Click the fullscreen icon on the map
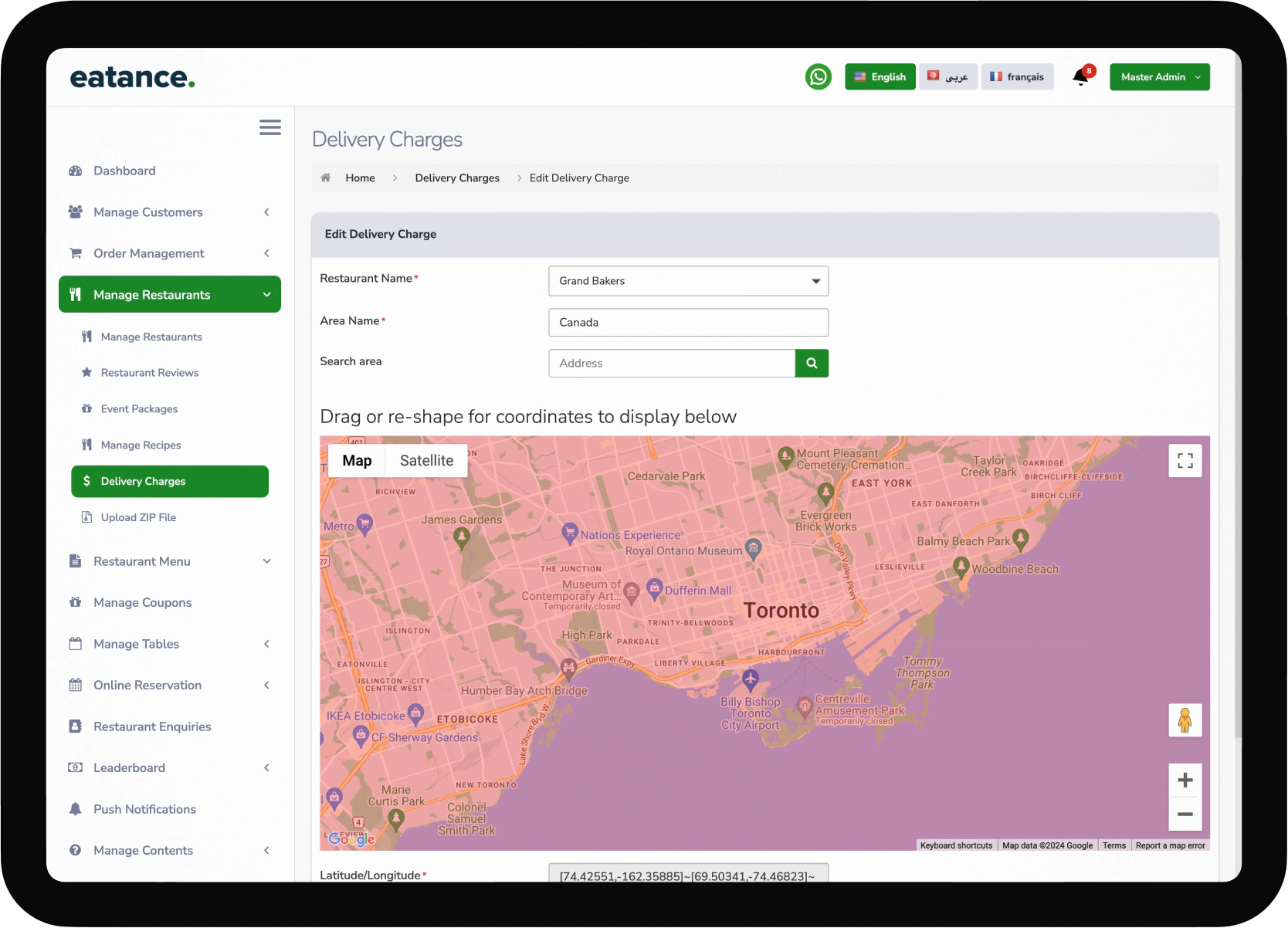Viewport: 1288px width, 928px height. click(1185, 460)
